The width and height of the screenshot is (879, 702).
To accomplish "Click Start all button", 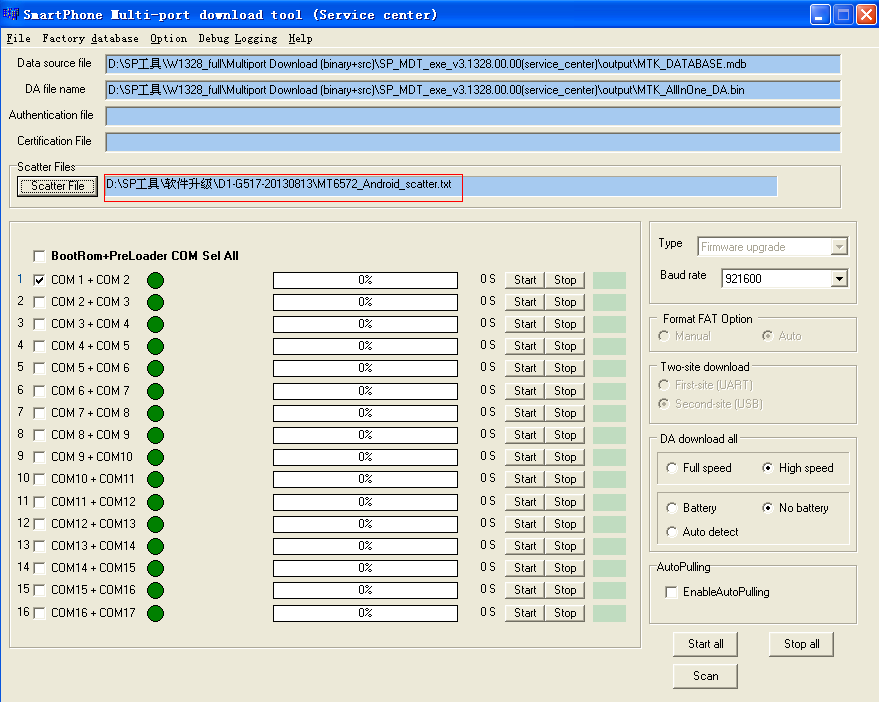I will [705, 644].
